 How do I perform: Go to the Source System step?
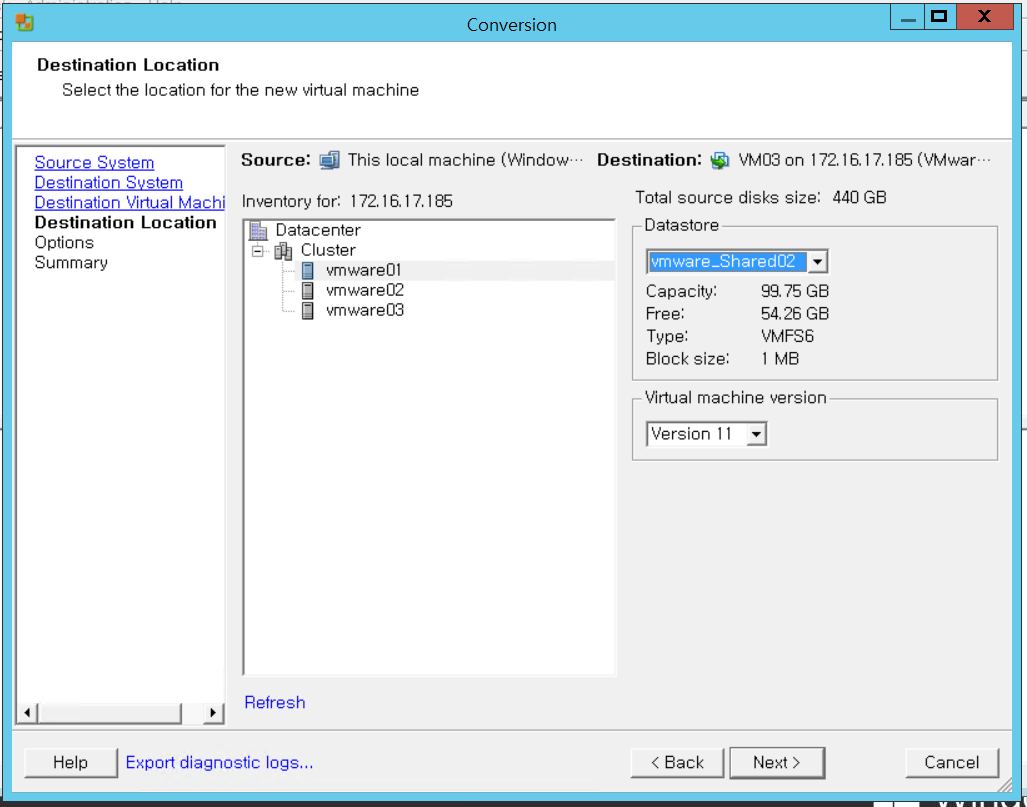94,162
